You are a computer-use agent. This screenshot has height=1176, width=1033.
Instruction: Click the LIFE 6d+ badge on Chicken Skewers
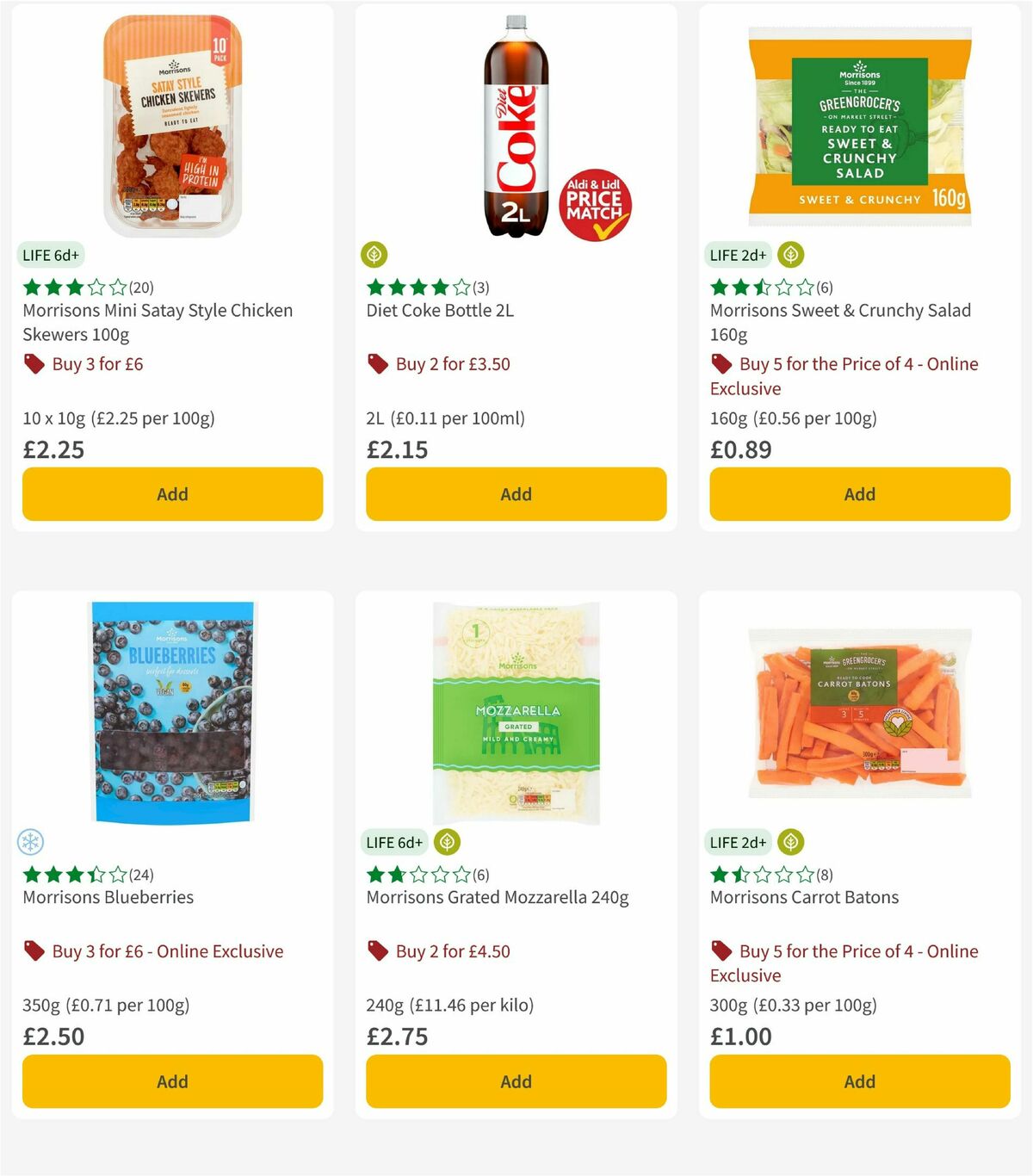[51, 255]
